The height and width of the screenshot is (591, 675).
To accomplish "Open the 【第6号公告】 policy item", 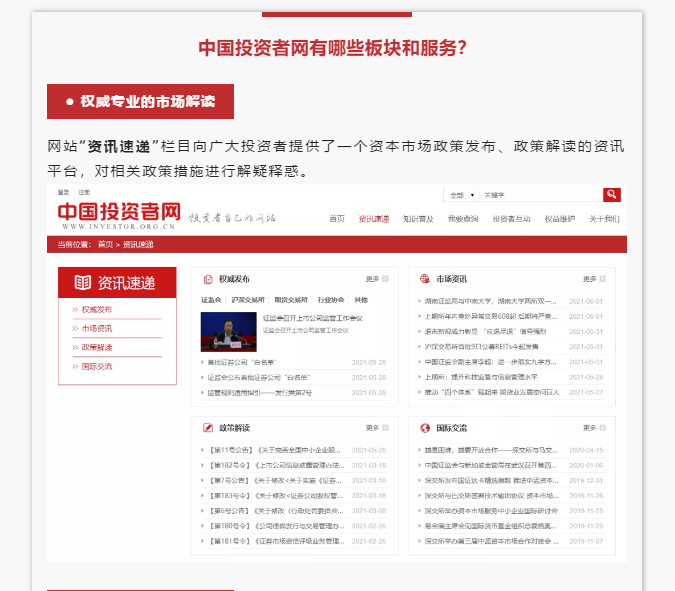I will click(x=276, y=511).
